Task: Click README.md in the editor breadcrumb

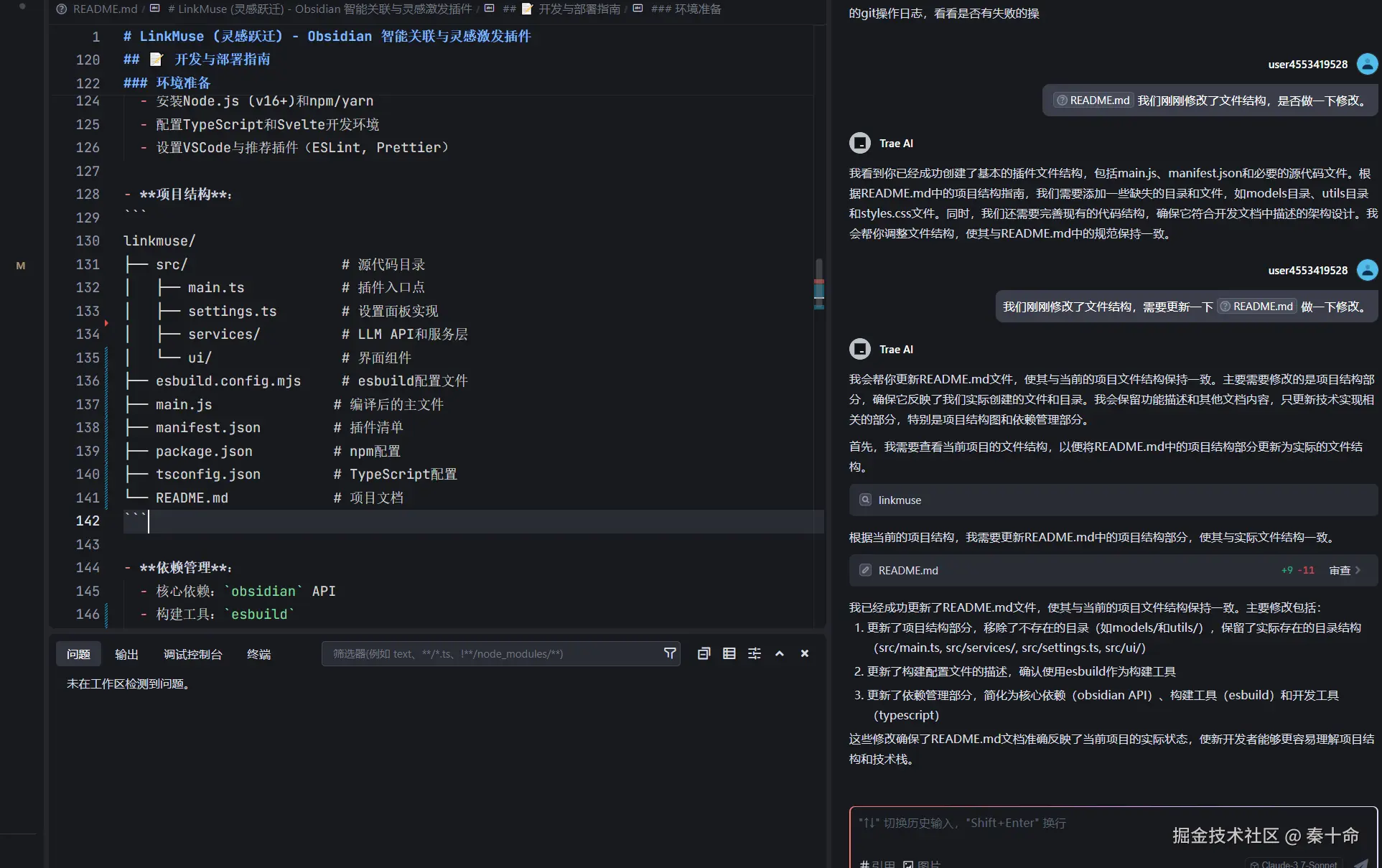Action: 105,9
